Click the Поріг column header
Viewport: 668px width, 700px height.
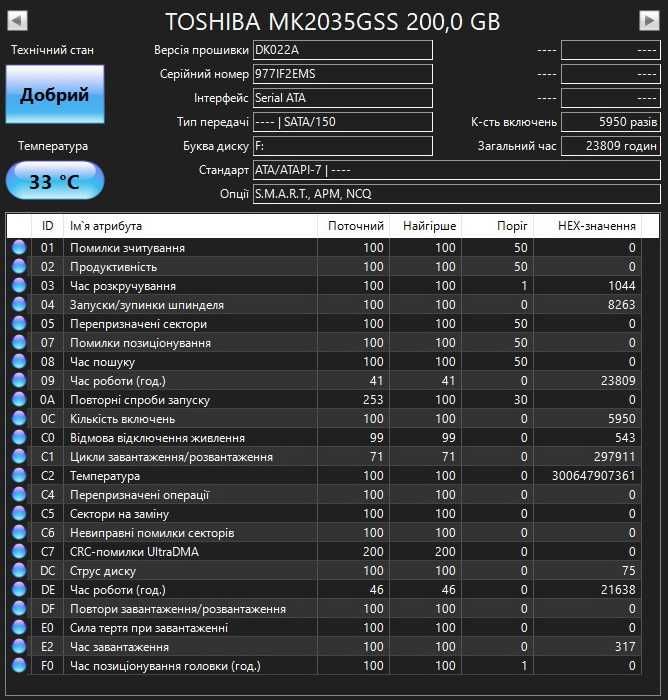pos(498,226)
